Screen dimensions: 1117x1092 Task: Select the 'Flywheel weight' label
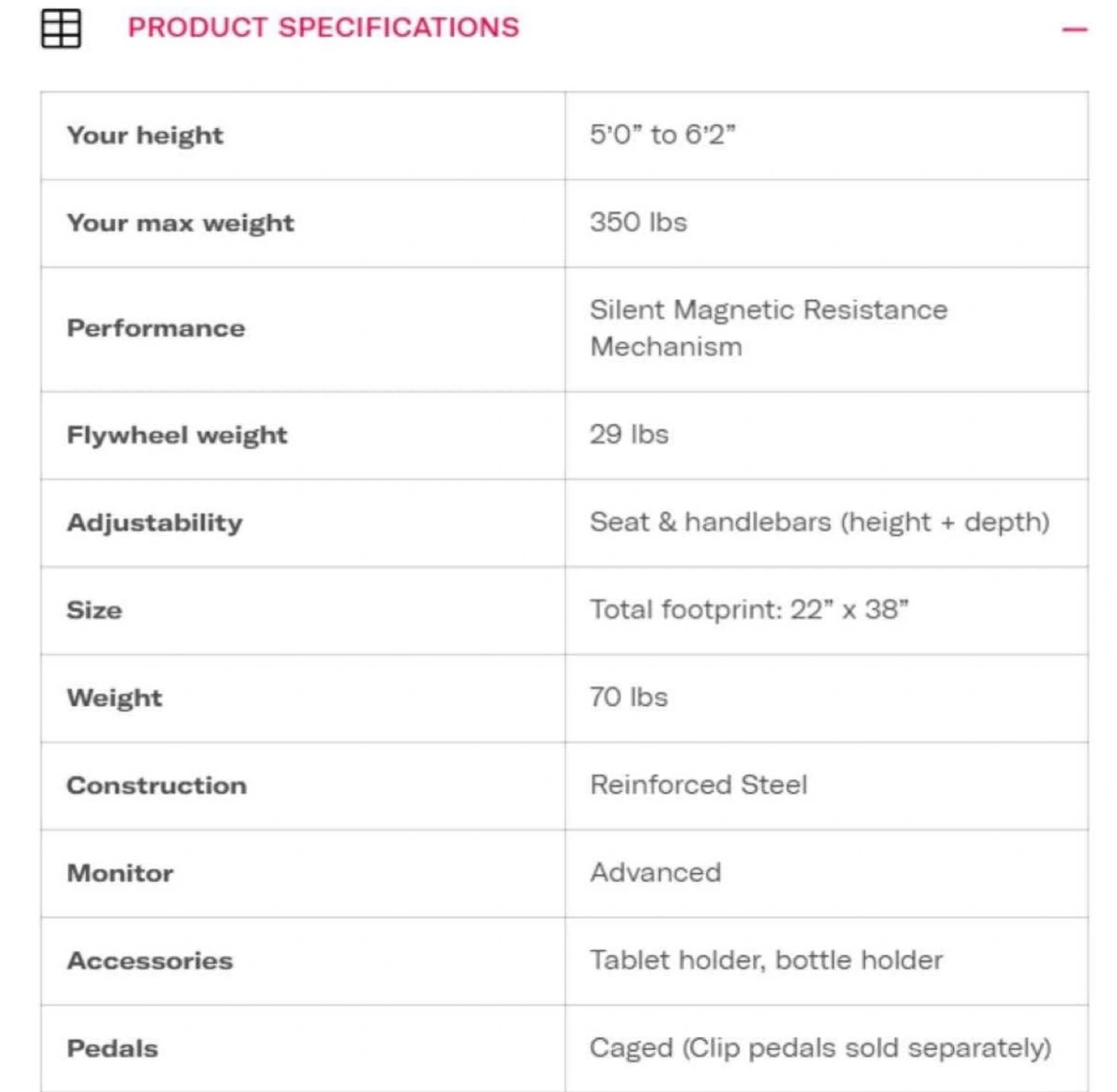[177, 435]
